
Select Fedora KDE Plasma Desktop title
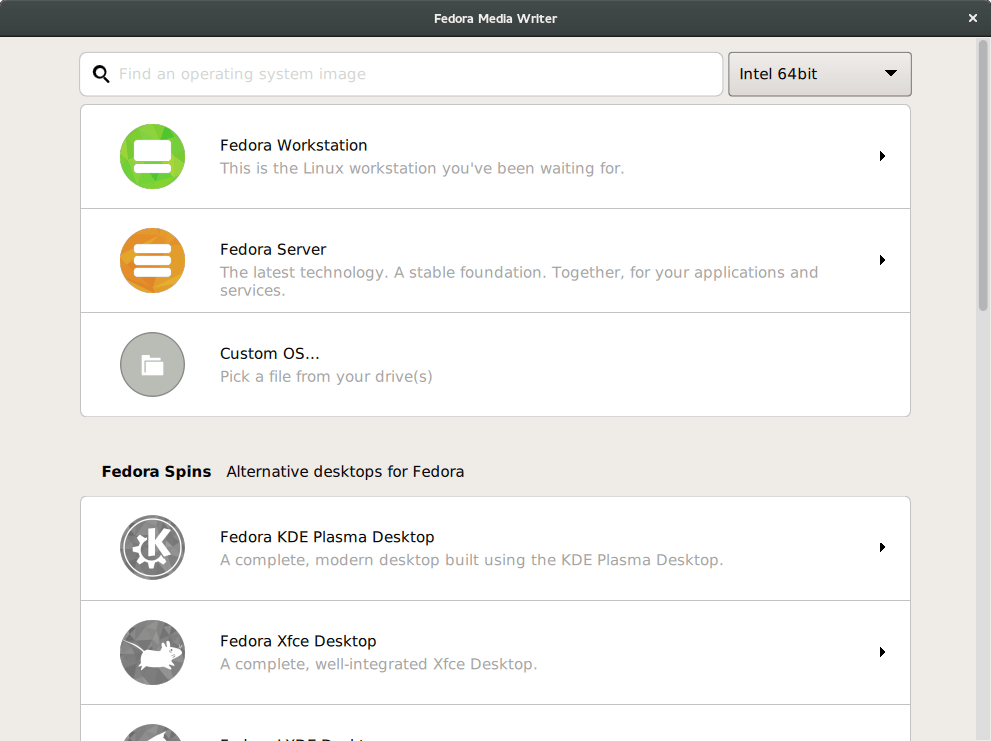(327, 537)
